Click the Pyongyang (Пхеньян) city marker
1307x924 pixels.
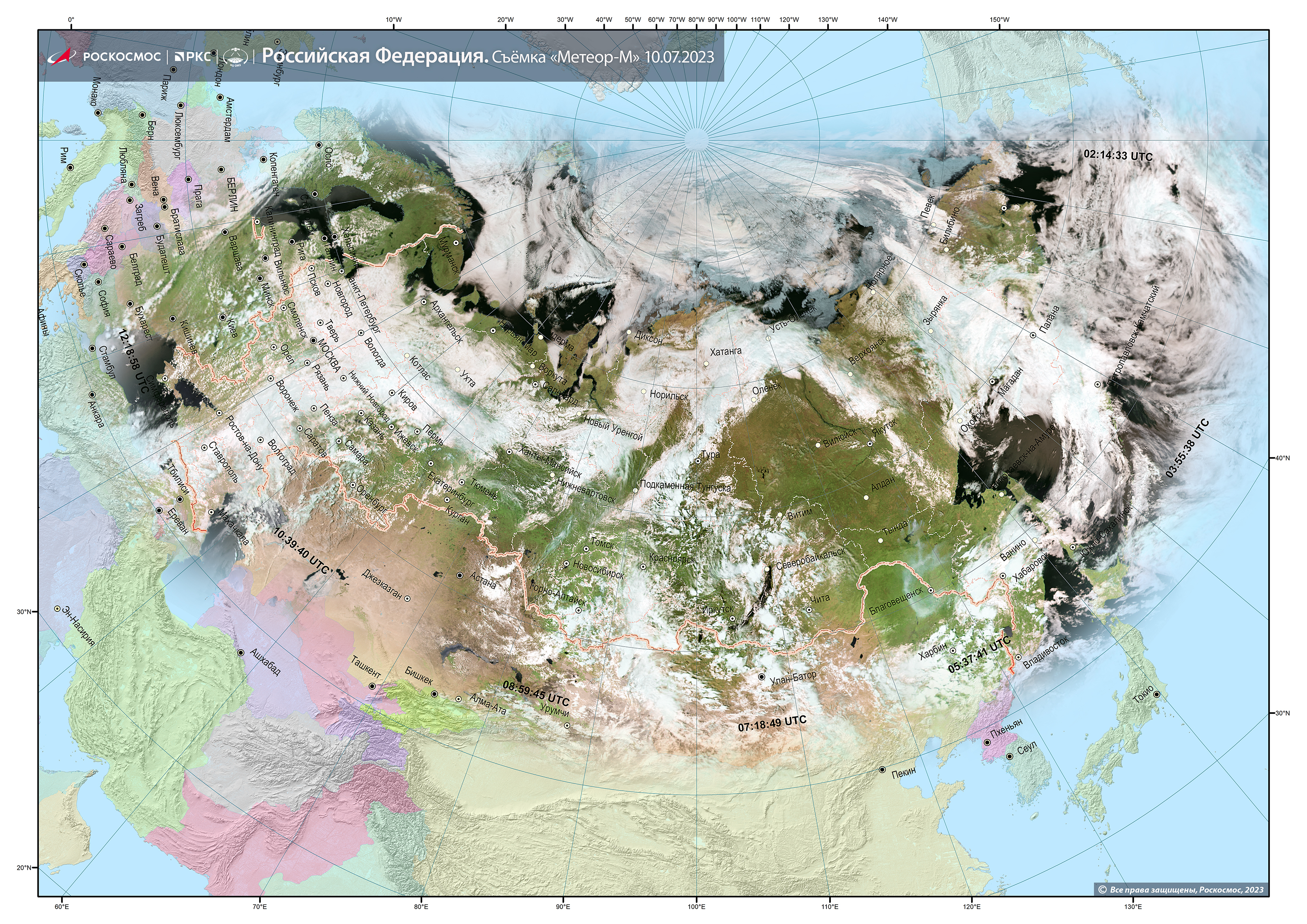[987, 742]
